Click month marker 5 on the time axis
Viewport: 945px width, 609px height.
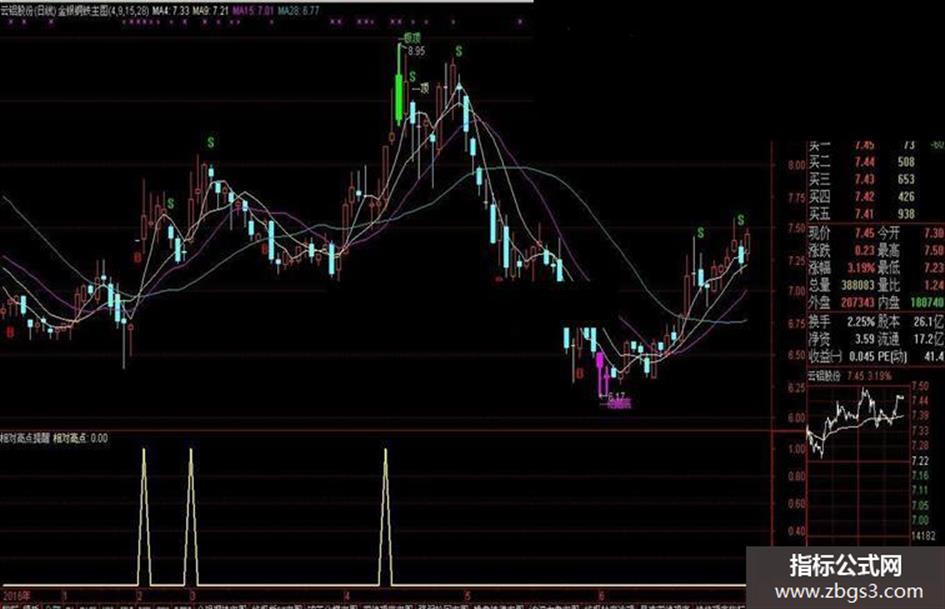point(468,596)
